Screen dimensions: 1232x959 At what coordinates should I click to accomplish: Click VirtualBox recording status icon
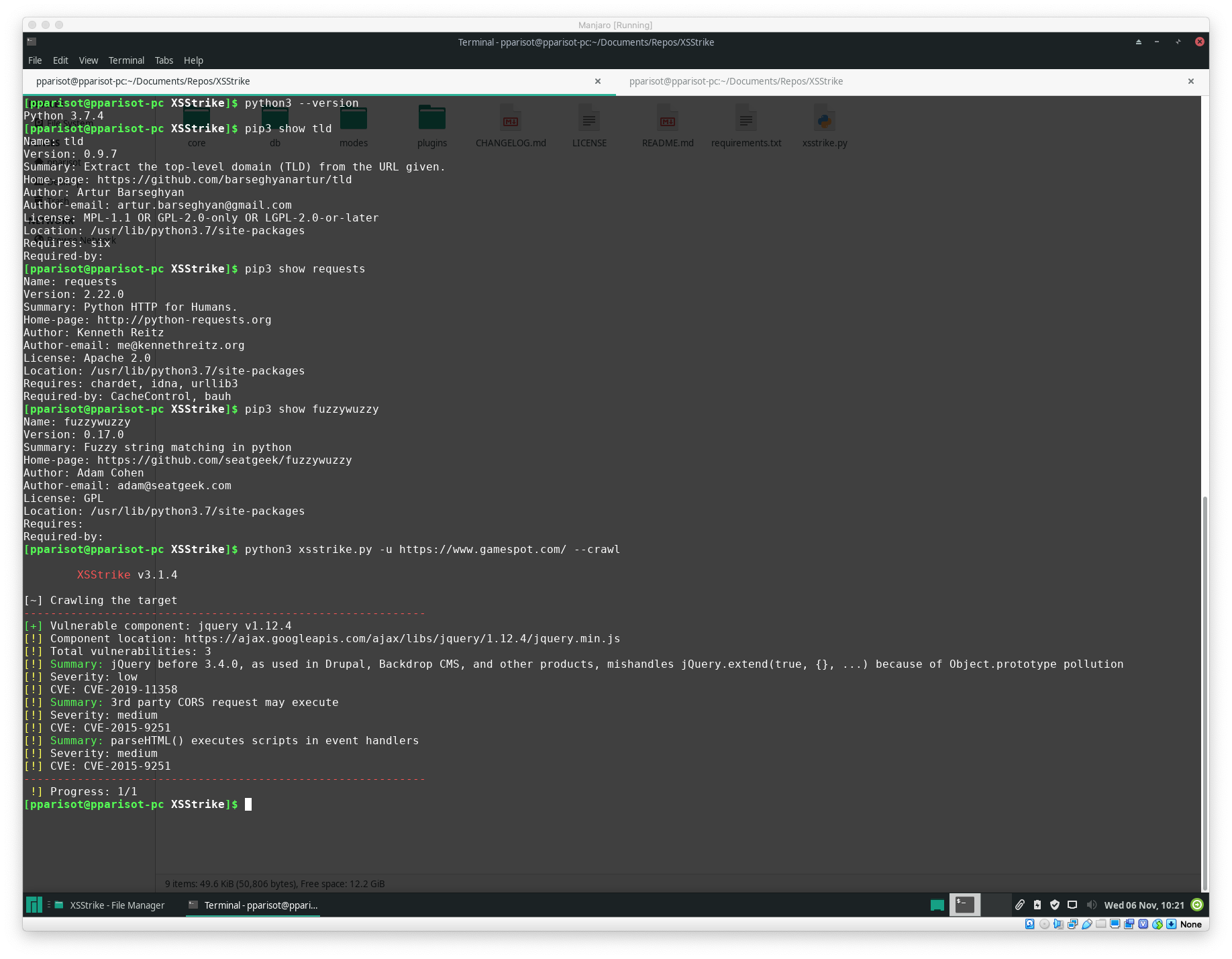coord(1129,924)
